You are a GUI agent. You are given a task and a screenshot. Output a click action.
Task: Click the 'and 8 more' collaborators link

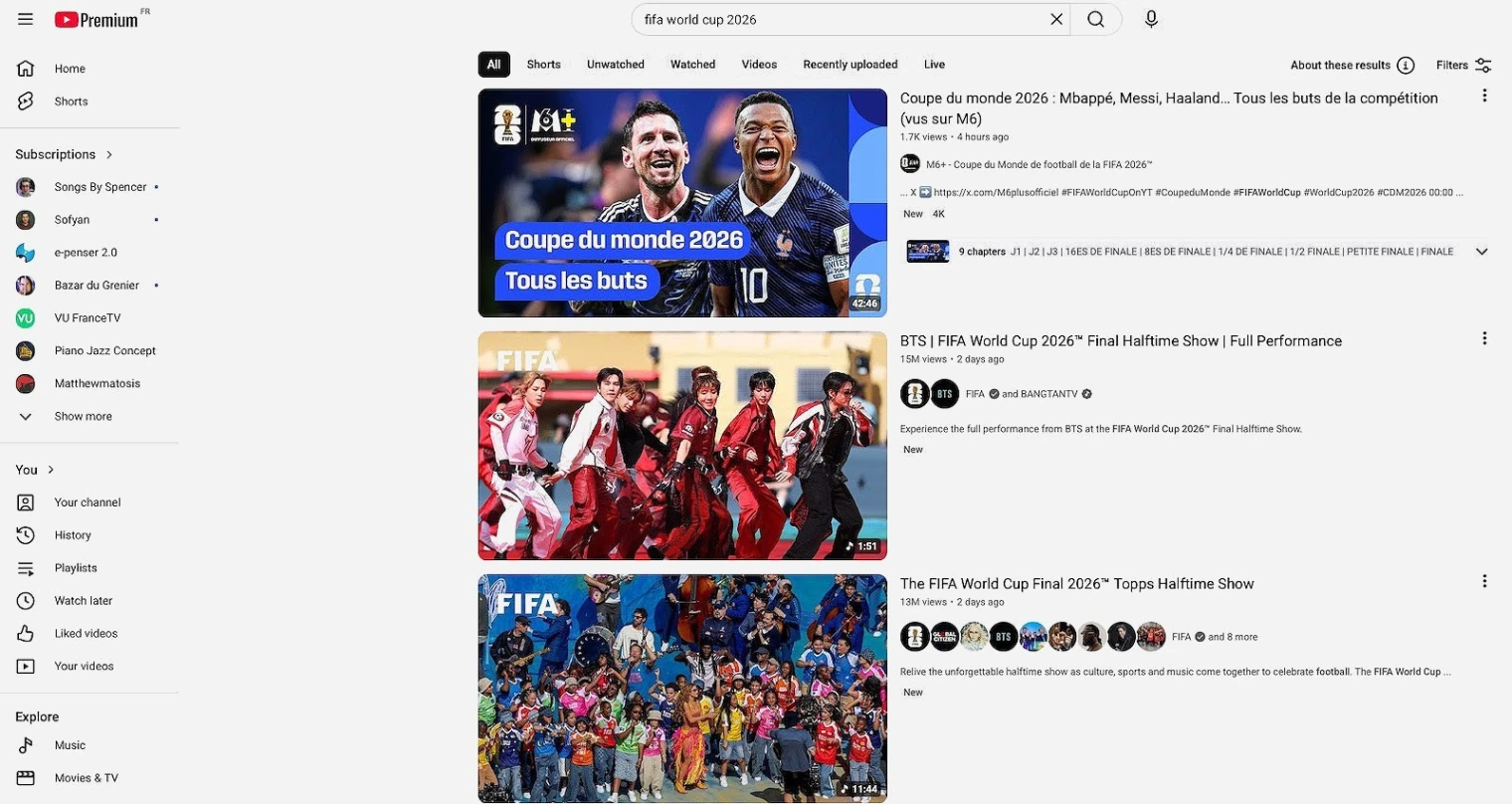(x=1232, y=637)
